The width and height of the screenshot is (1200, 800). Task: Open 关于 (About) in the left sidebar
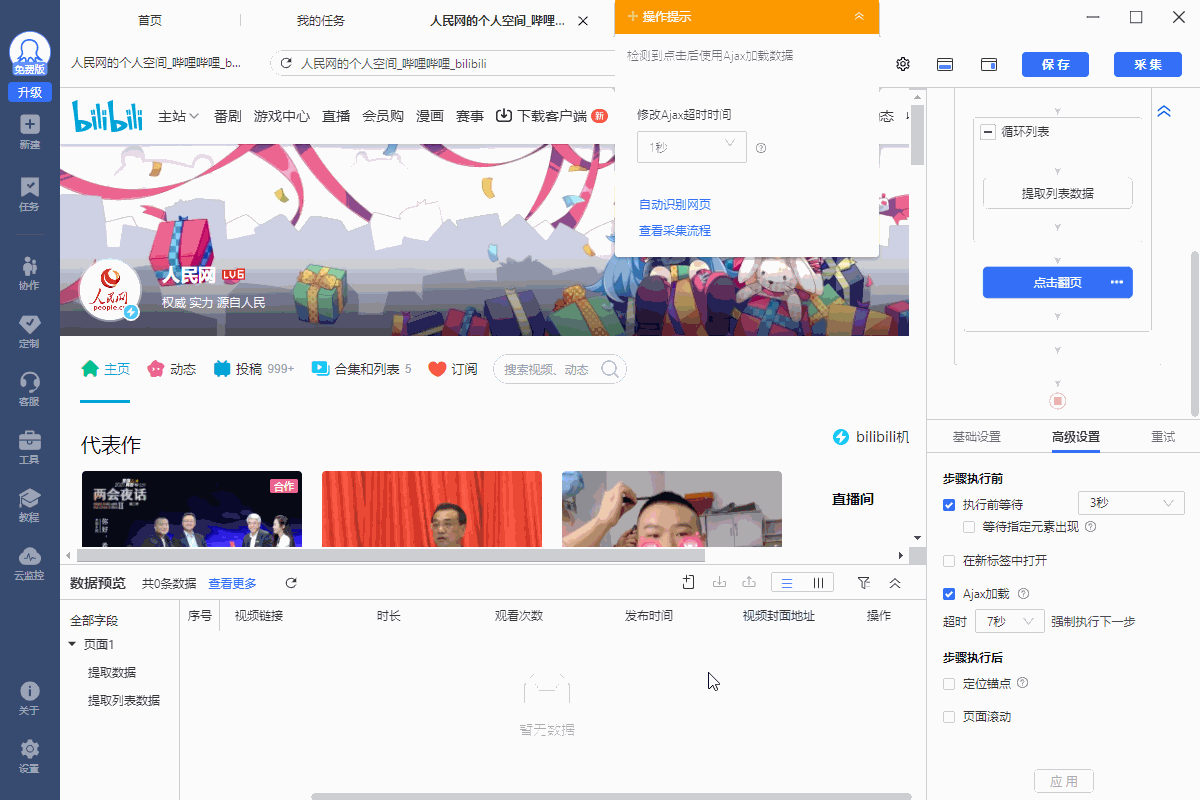coord(30,699)
